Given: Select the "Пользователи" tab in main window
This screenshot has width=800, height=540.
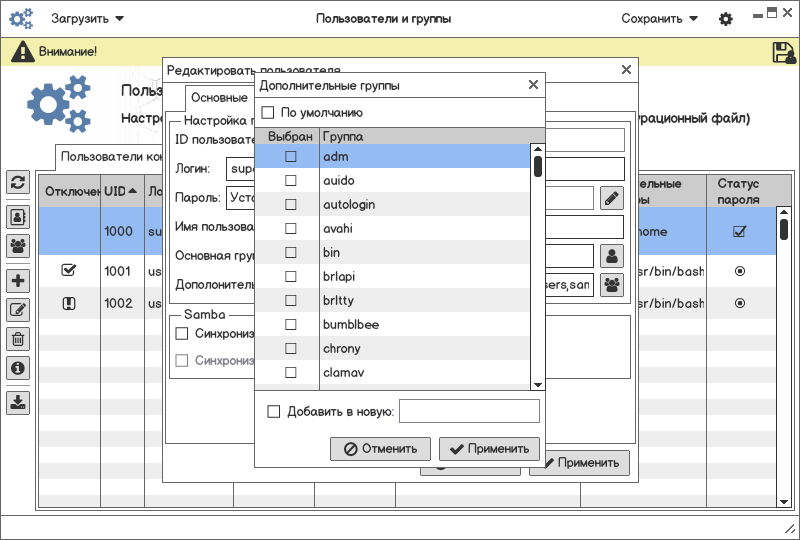Looking at the screenshot, I should tap(108, 157).
